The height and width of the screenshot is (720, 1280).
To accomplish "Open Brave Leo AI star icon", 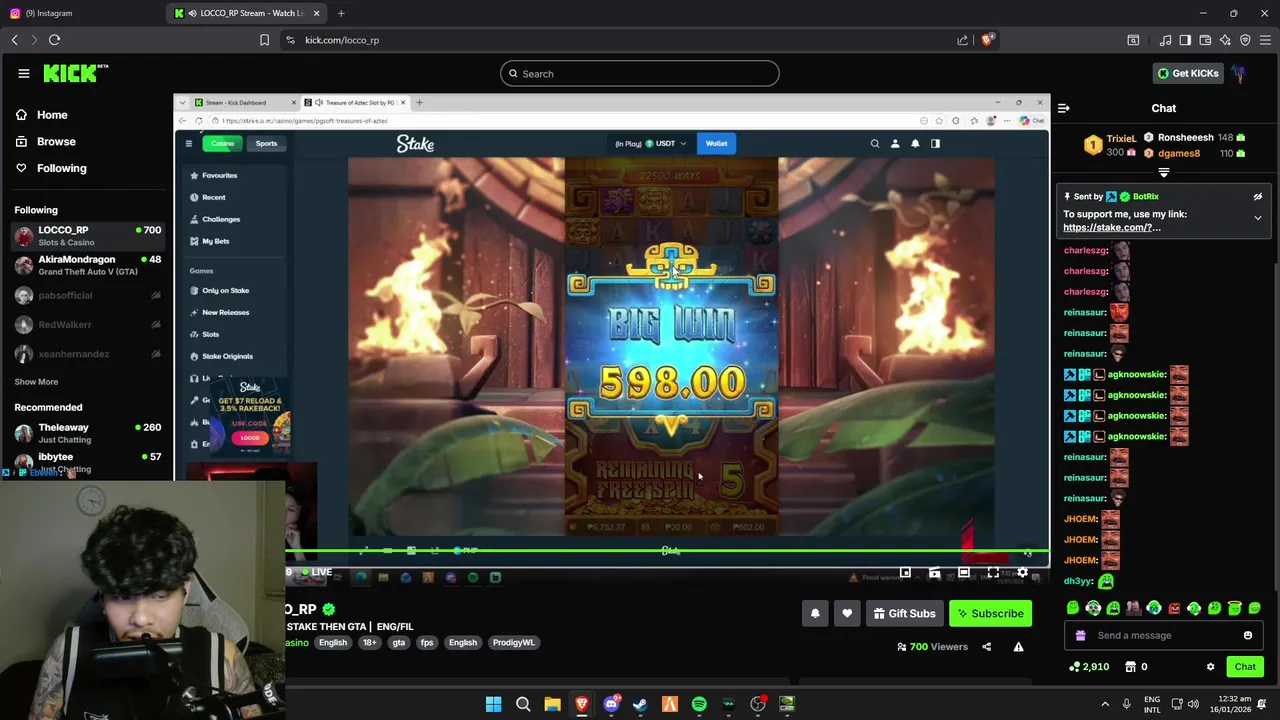I will coord(1225,40).
